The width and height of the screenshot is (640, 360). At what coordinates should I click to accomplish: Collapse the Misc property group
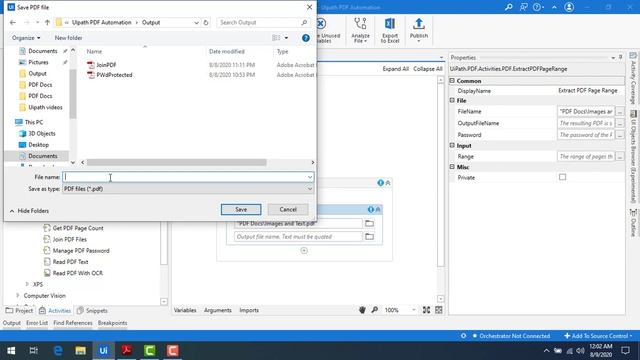pyautogui.click(x=452, y=167)
